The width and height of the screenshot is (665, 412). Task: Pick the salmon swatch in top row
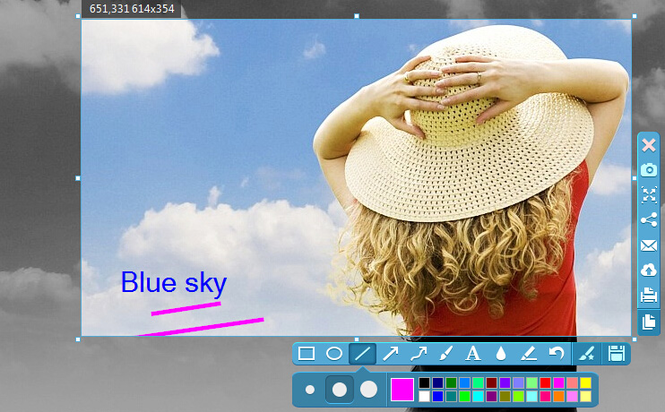click(572, 383)
